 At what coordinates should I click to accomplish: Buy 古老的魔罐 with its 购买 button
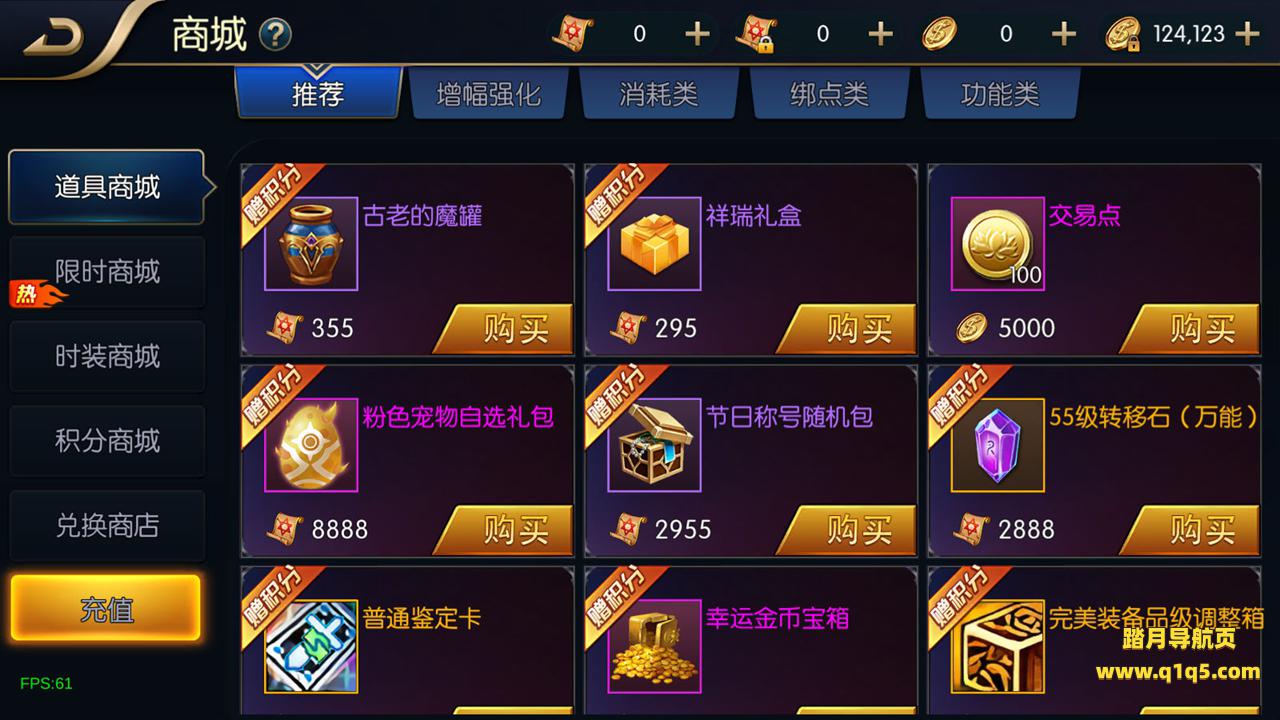click(504, 329)
